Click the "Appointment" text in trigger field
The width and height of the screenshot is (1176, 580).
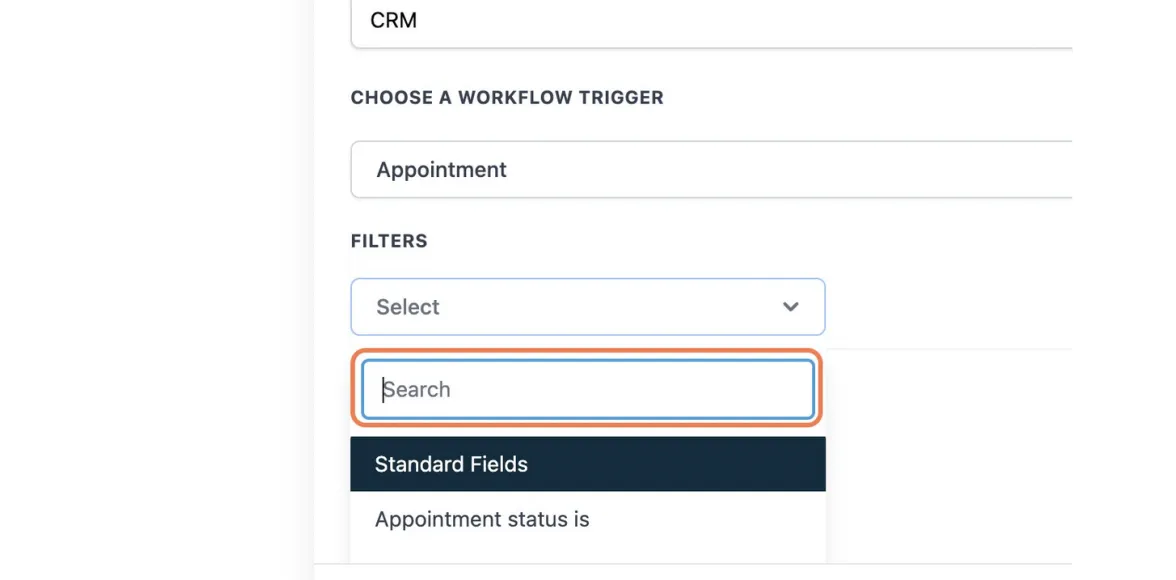[x=441, y=170]
